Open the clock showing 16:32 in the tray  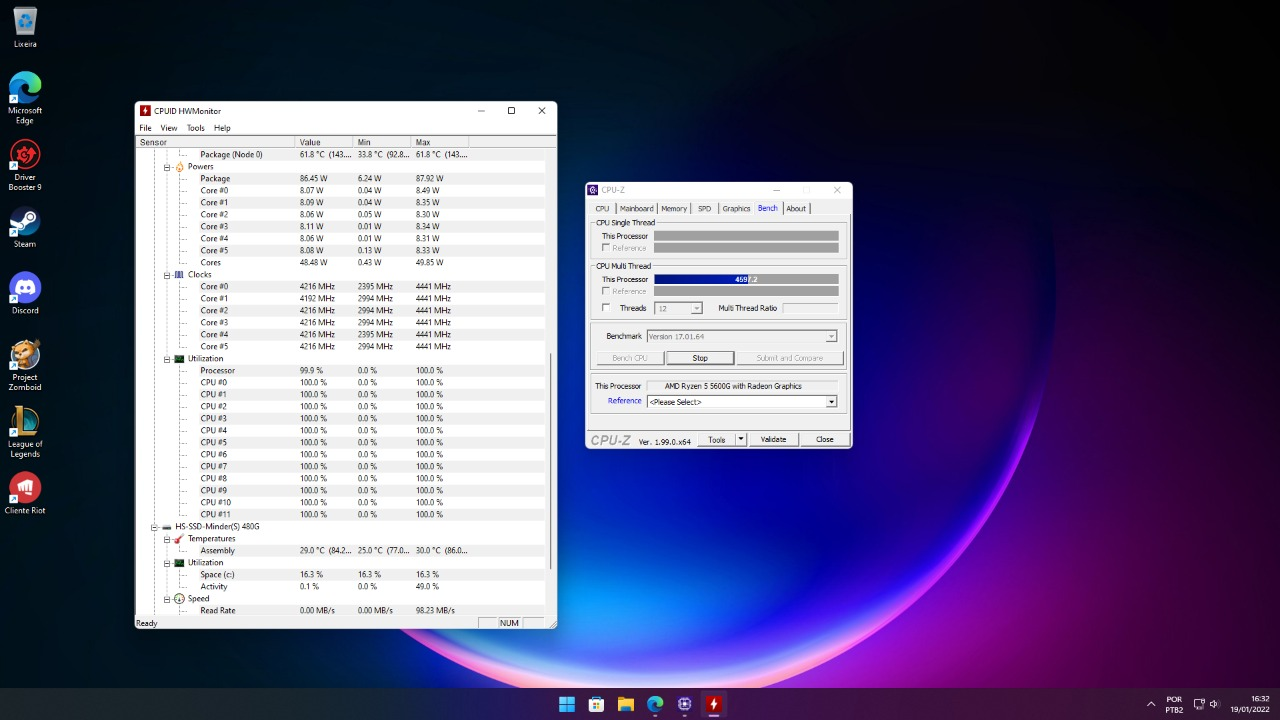1250,704
